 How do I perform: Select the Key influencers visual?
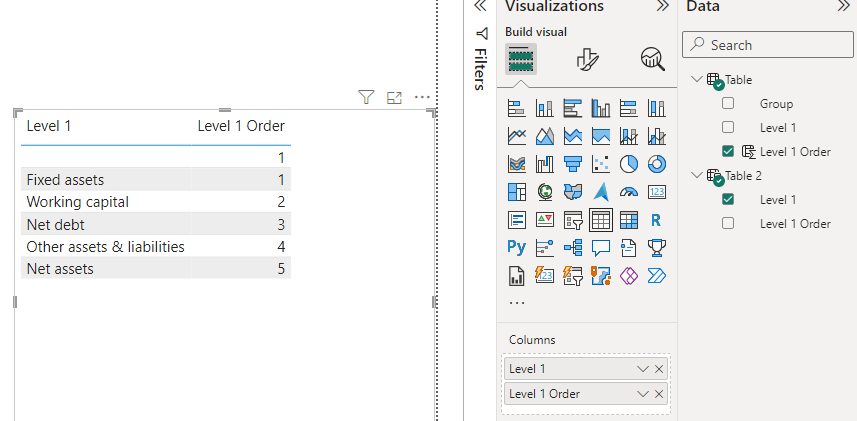544,248
